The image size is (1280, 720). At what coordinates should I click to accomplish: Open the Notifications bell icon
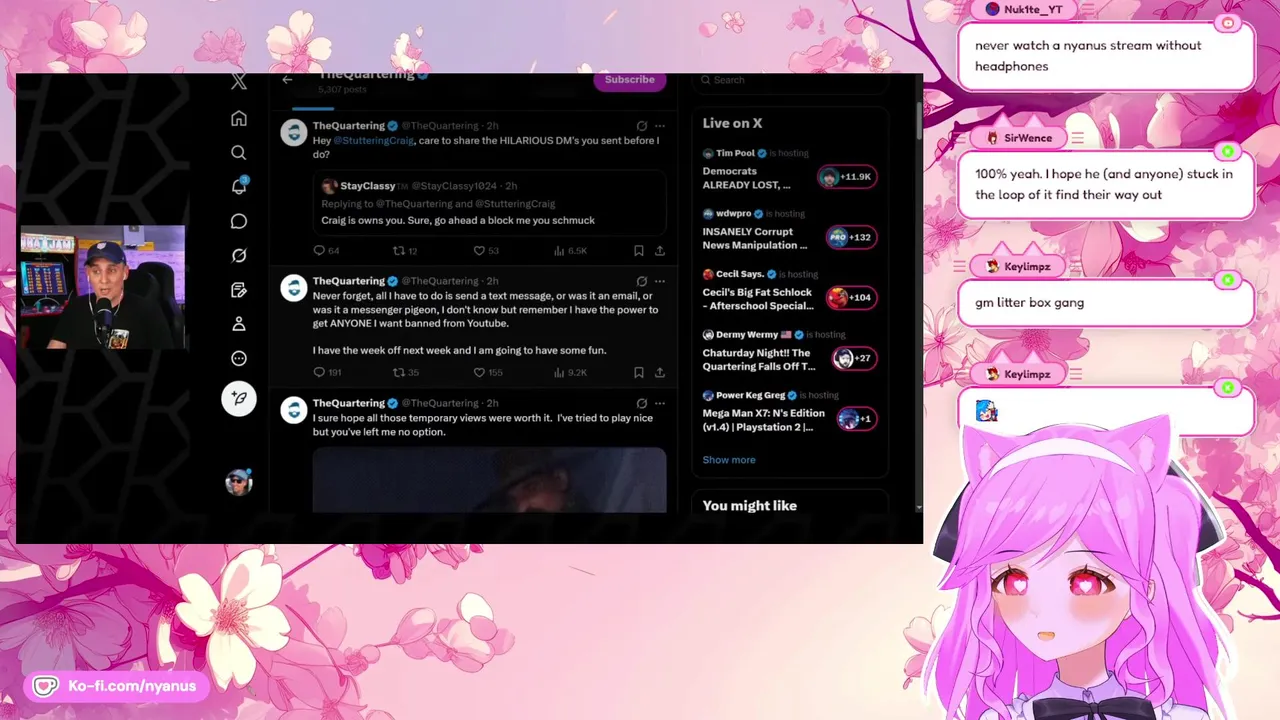[239, 187]
